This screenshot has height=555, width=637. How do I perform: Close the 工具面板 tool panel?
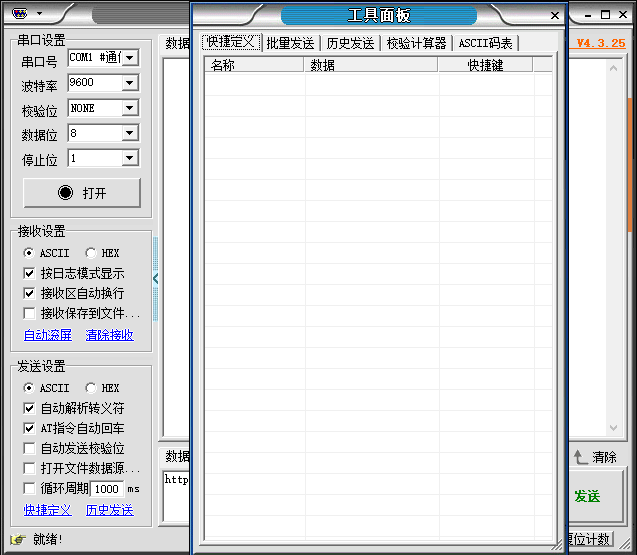(555, 15)
